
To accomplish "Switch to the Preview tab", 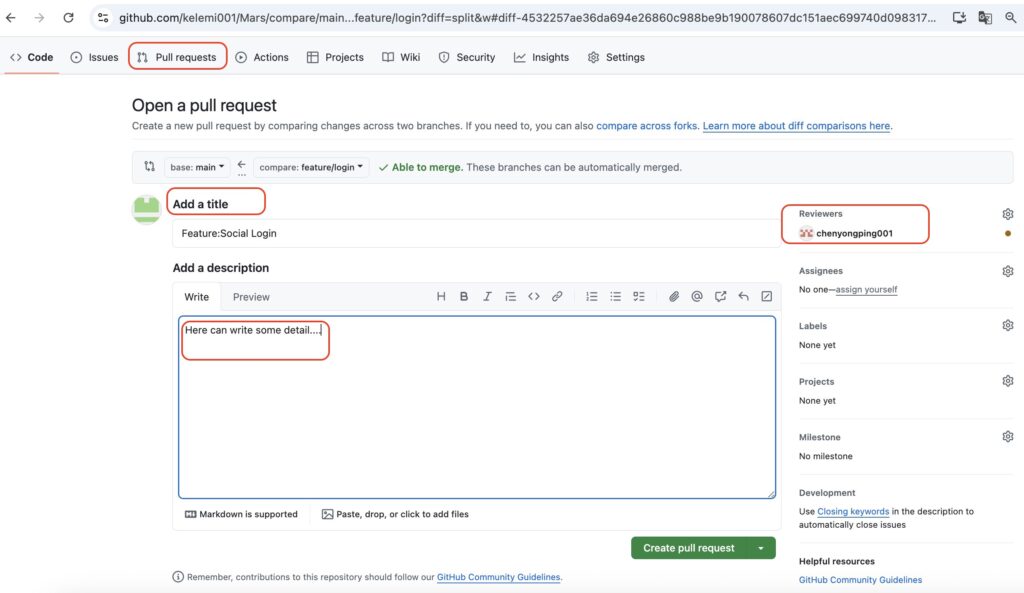I will pos(251,297).
